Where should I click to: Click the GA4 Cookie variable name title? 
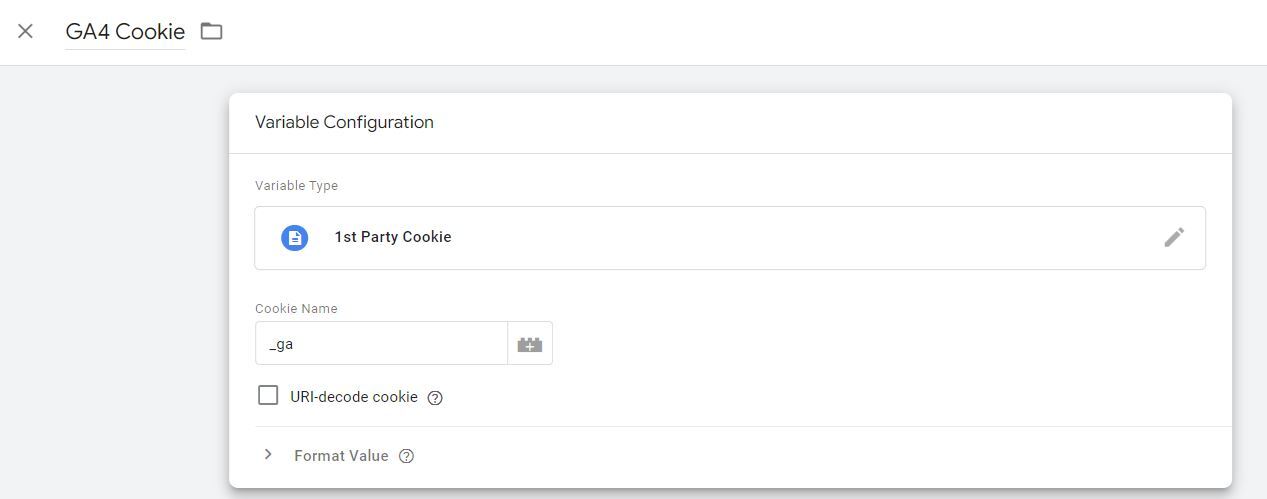[x=125, y=32]
